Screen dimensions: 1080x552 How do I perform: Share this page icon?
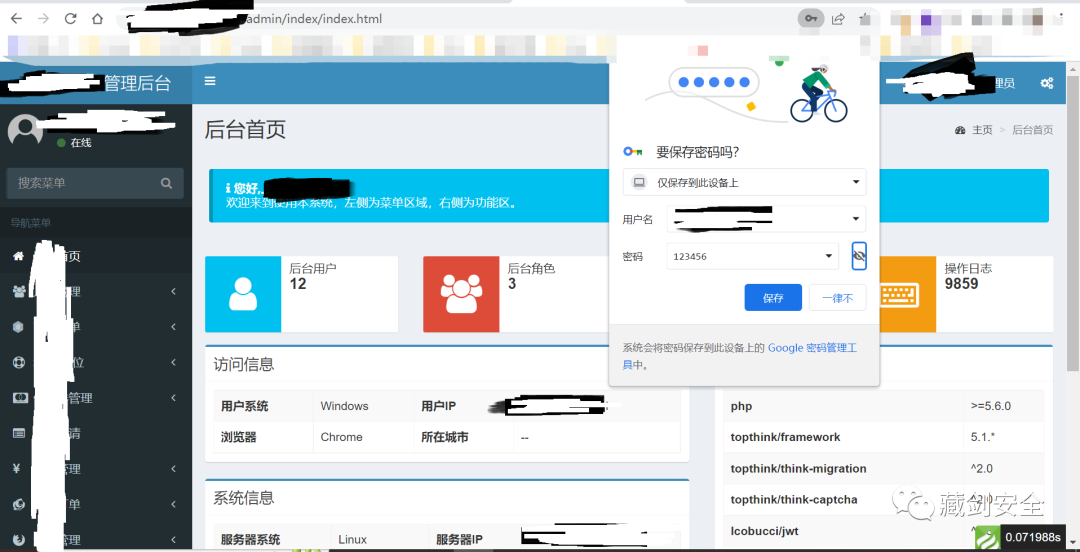839,19
